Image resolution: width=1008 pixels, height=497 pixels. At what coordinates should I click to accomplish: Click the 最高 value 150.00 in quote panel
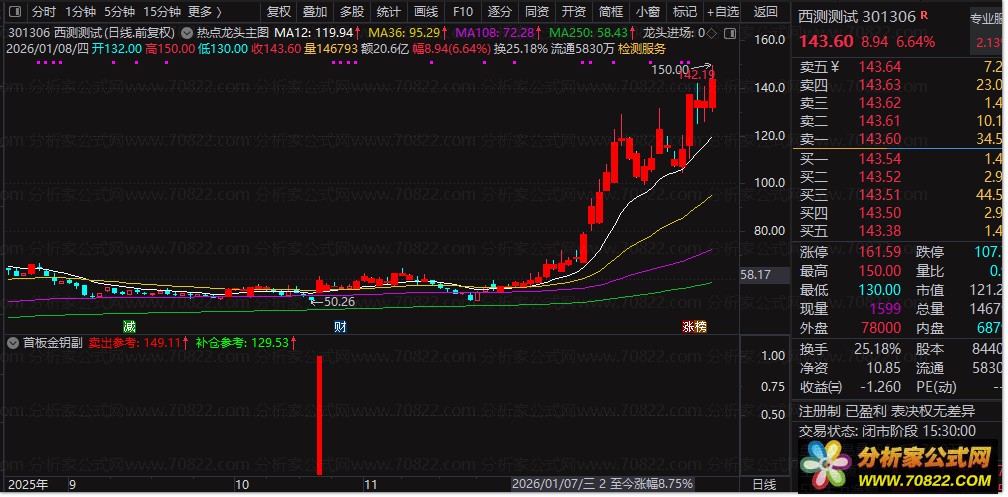tap(880, 271)
